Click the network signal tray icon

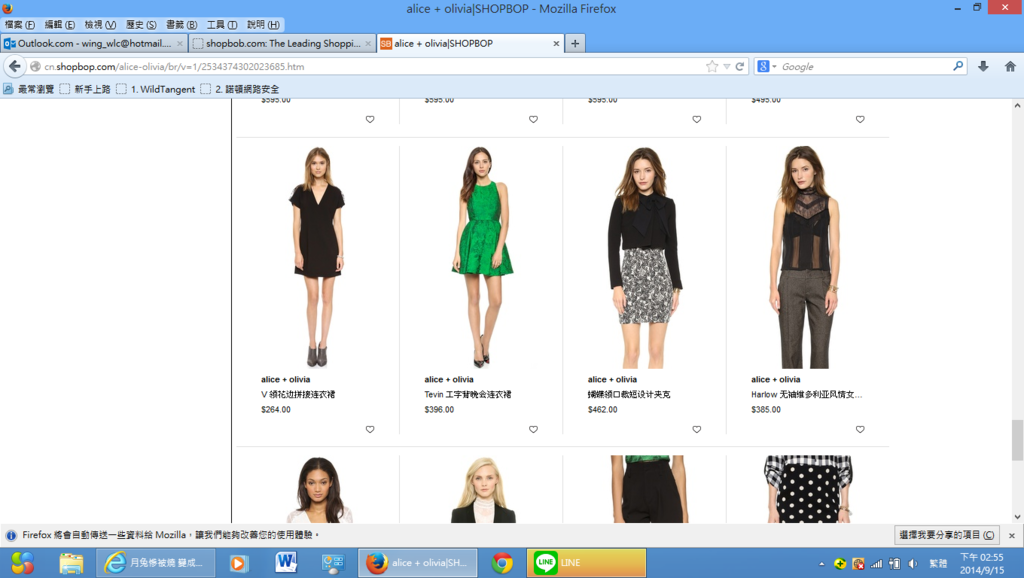pyautogui.click(x=876, y=564)
